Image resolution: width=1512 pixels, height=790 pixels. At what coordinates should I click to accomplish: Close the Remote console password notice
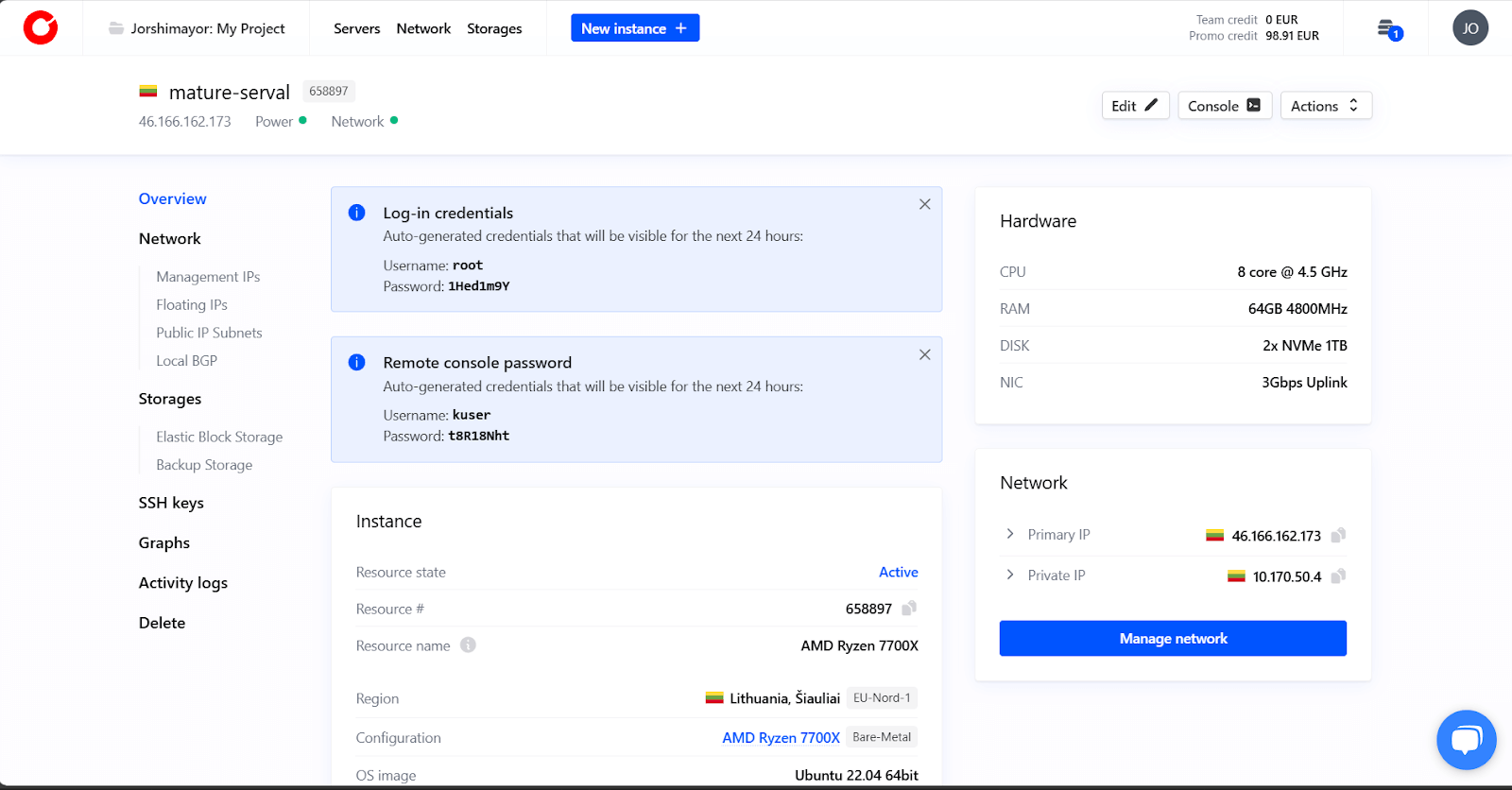click(x=924, y=354)
